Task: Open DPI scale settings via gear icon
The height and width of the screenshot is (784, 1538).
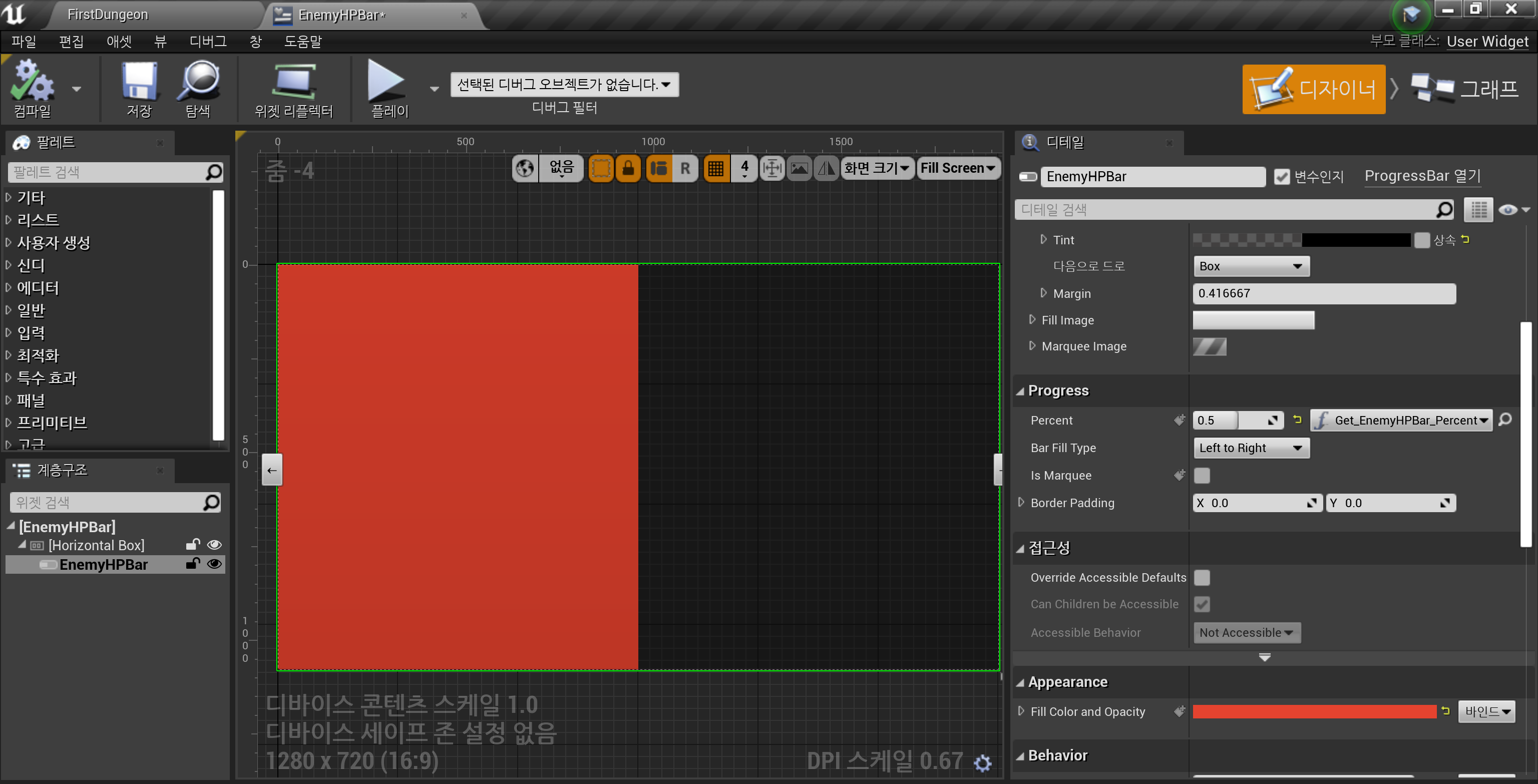Action: click(x=983, y=762)
